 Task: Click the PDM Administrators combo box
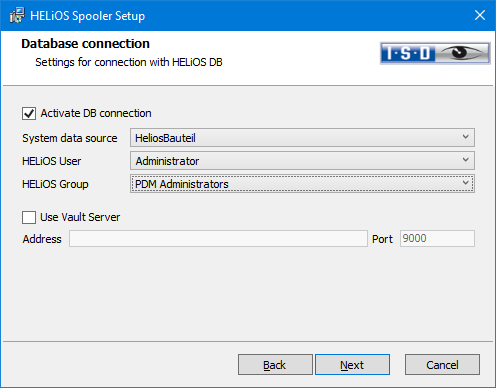click(x=302, y=183)
